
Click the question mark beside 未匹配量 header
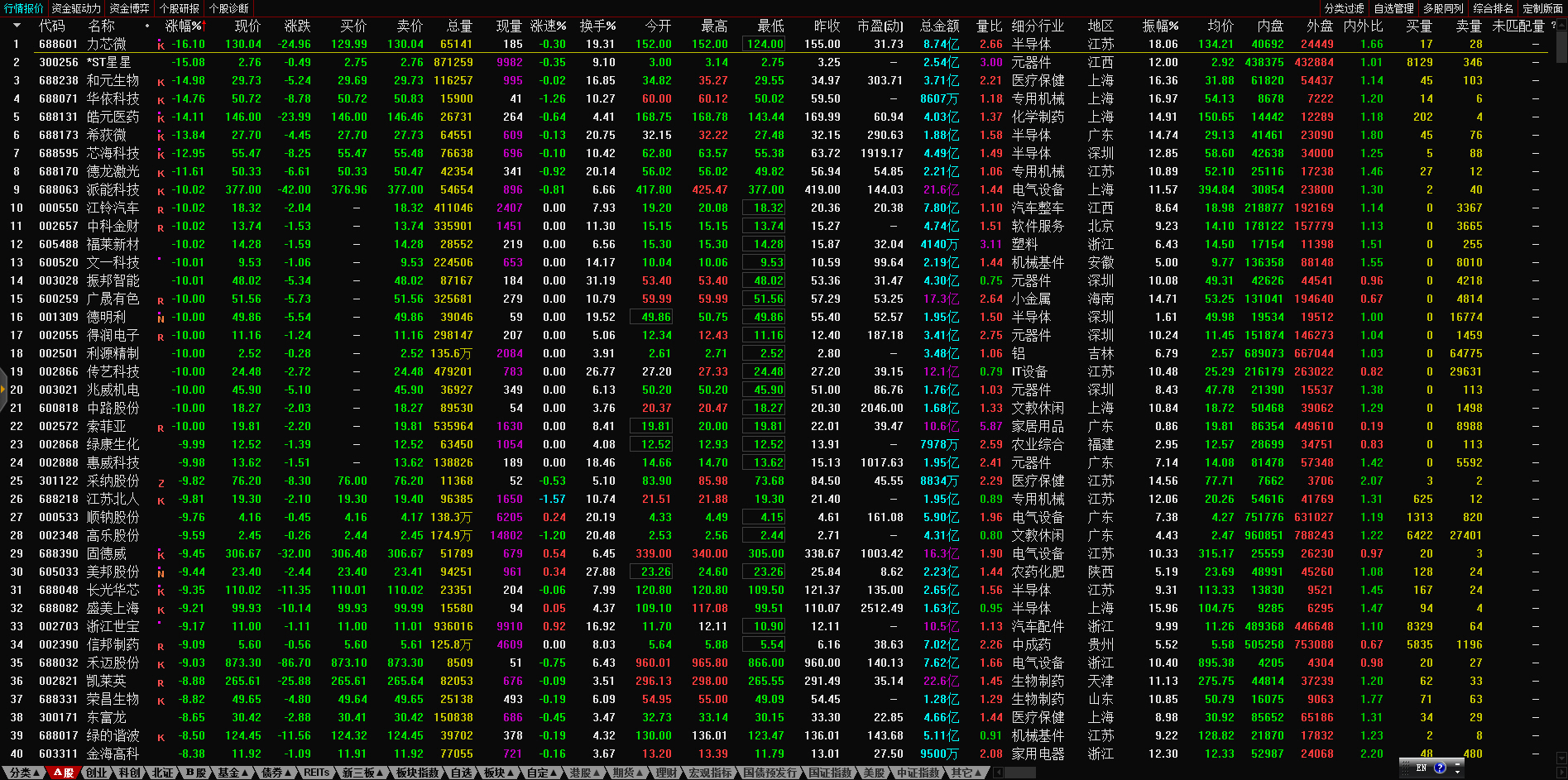(x=1553, y=26)
